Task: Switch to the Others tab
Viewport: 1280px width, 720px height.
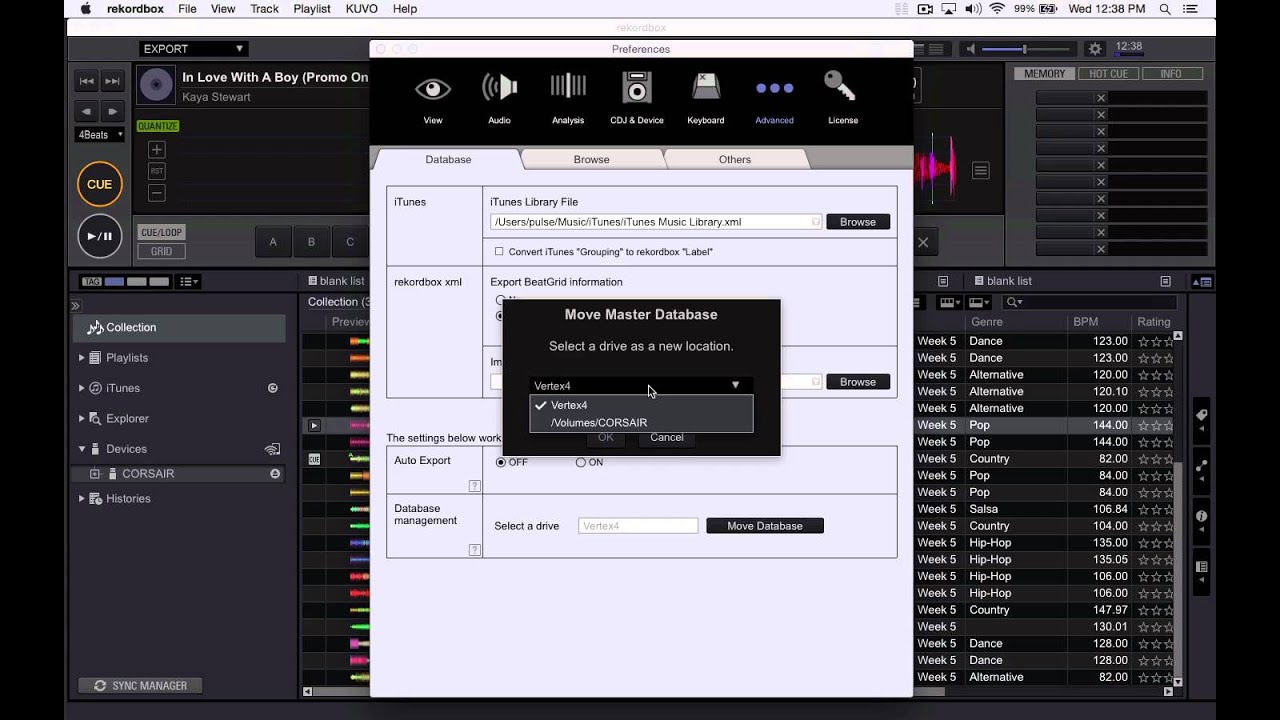Action: [734, 159]
